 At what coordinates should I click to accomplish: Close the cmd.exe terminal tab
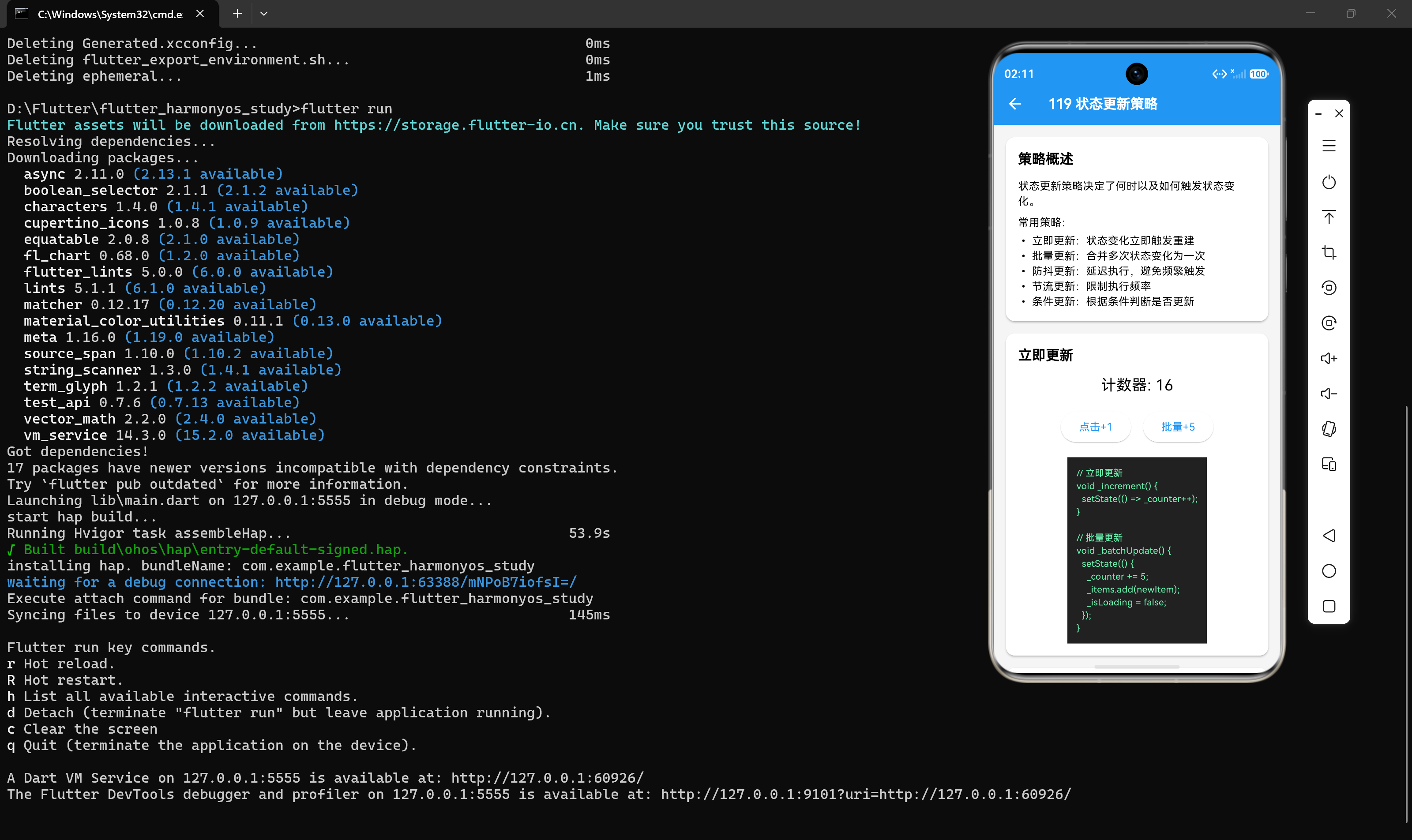pyautogui.click(x=200, y=14)
